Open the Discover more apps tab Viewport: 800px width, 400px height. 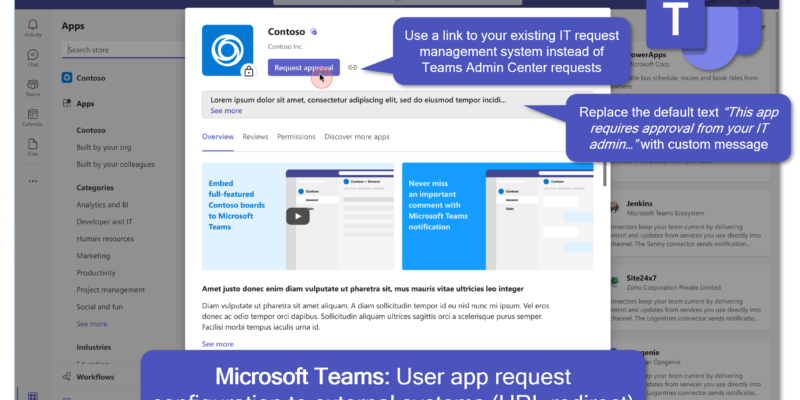point(357,137)
